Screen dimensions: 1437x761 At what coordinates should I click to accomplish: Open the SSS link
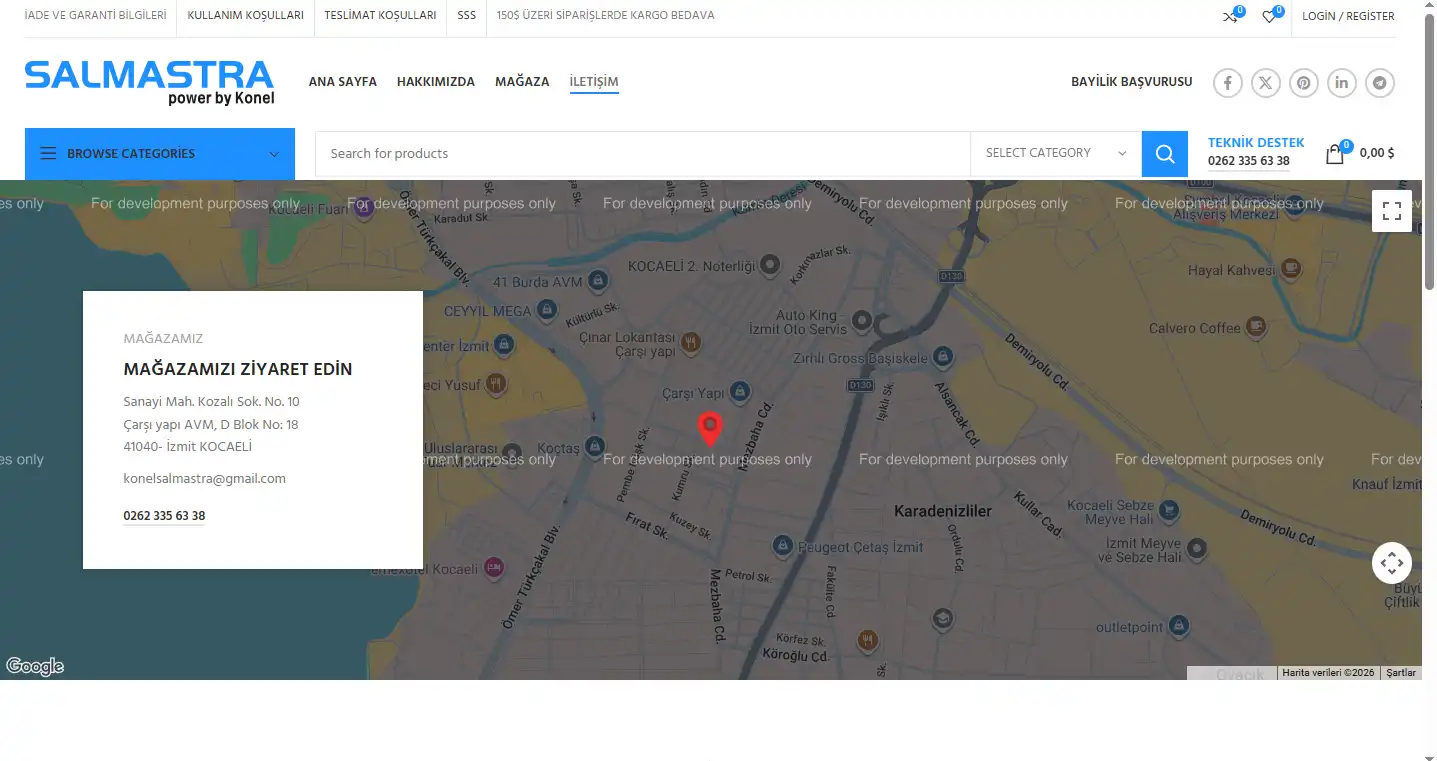(x=466, y=16)
